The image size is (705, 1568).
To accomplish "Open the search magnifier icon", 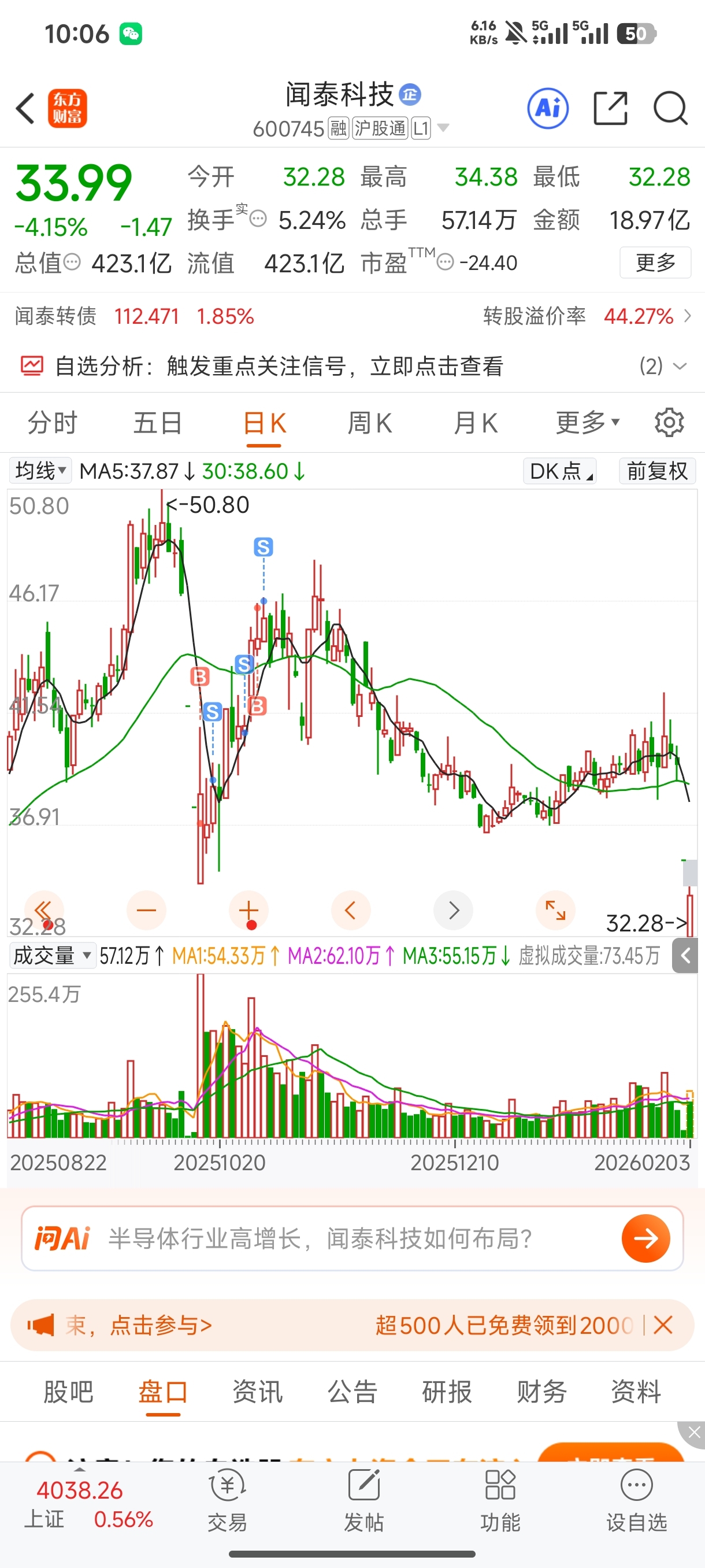I will (670, 108).
